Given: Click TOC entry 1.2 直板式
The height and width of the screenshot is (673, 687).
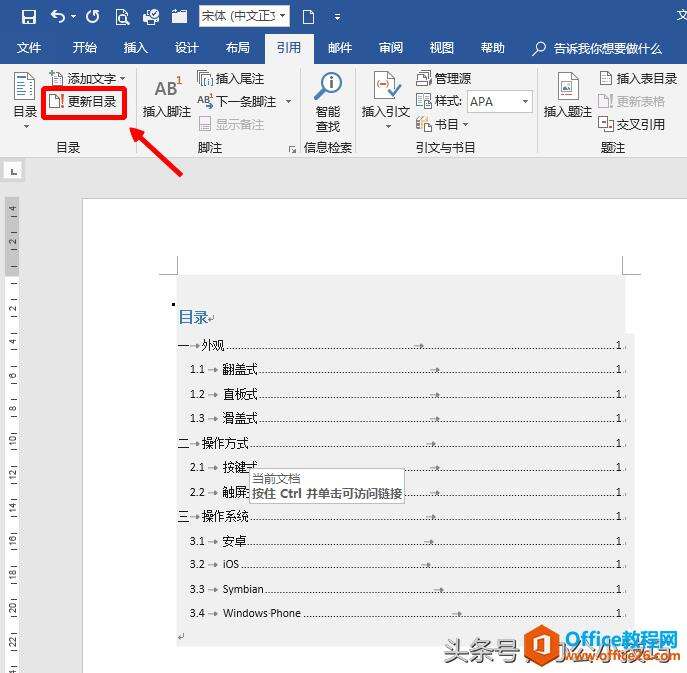Looking at the screenshot, I should click(x=407, y=394).
